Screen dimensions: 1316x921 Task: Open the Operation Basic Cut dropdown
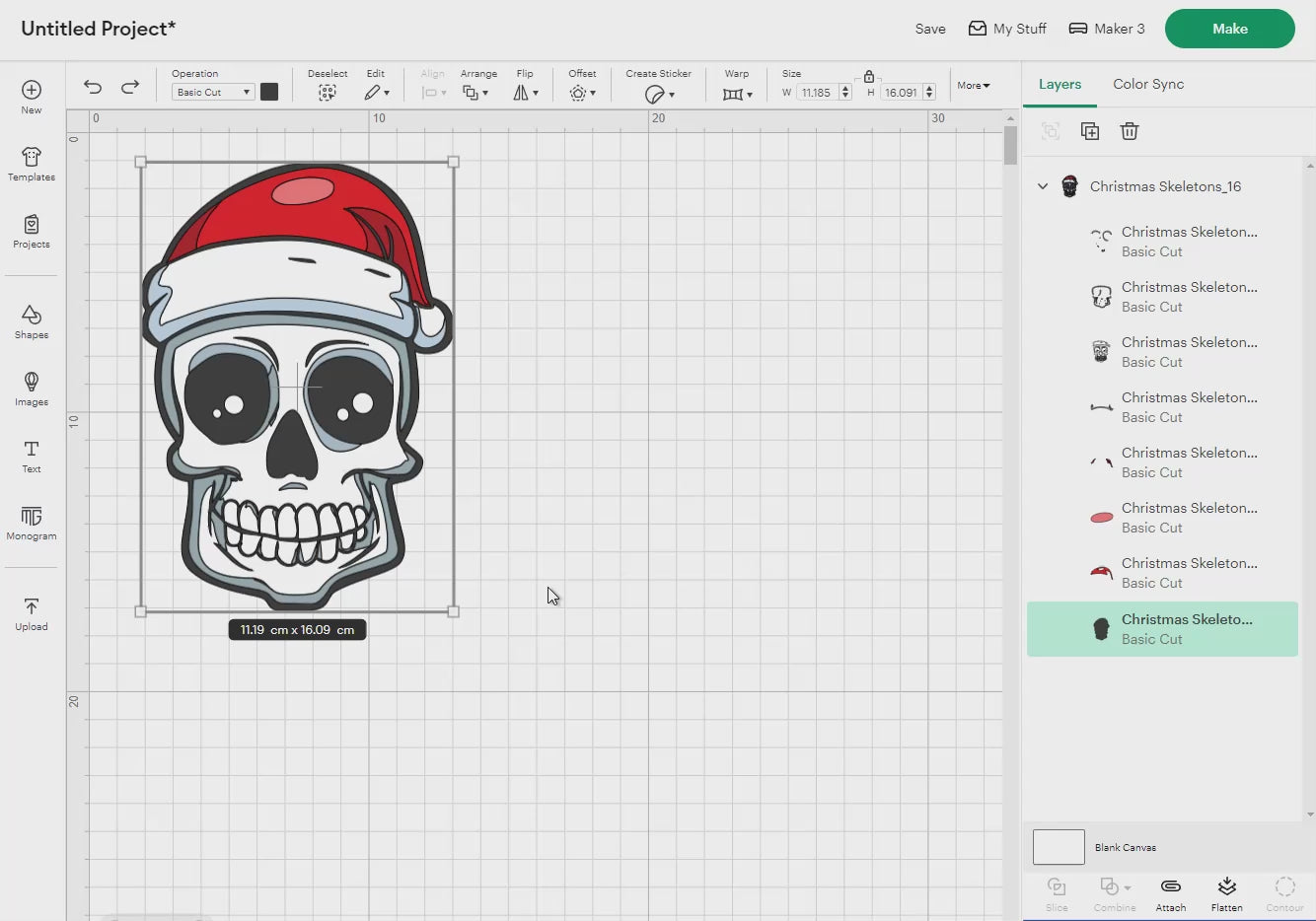pos(213,92)
